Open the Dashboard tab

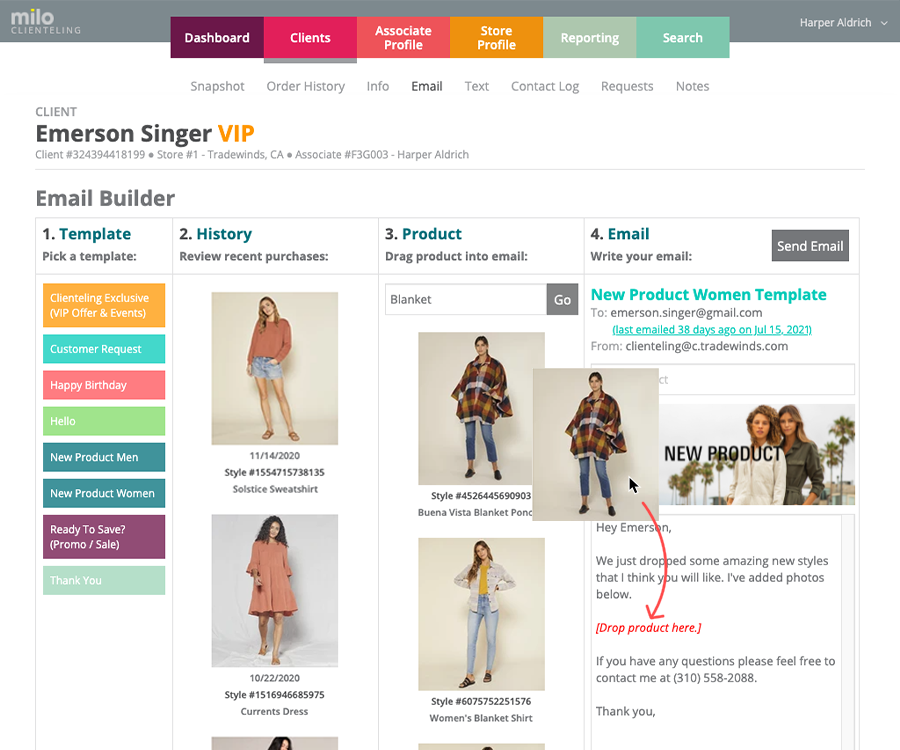pos(217,37)
